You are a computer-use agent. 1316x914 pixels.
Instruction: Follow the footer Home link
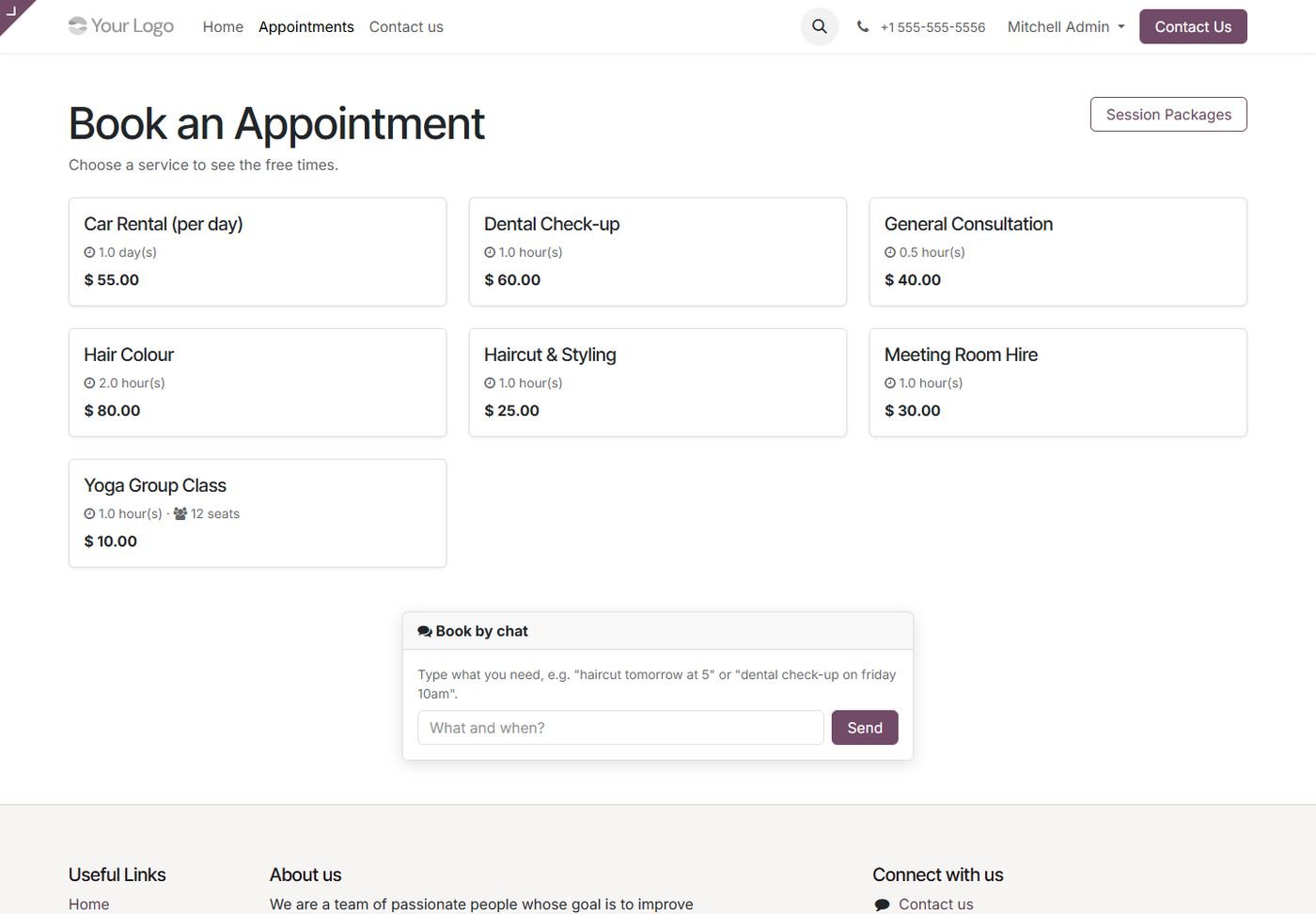click(88, 905)
